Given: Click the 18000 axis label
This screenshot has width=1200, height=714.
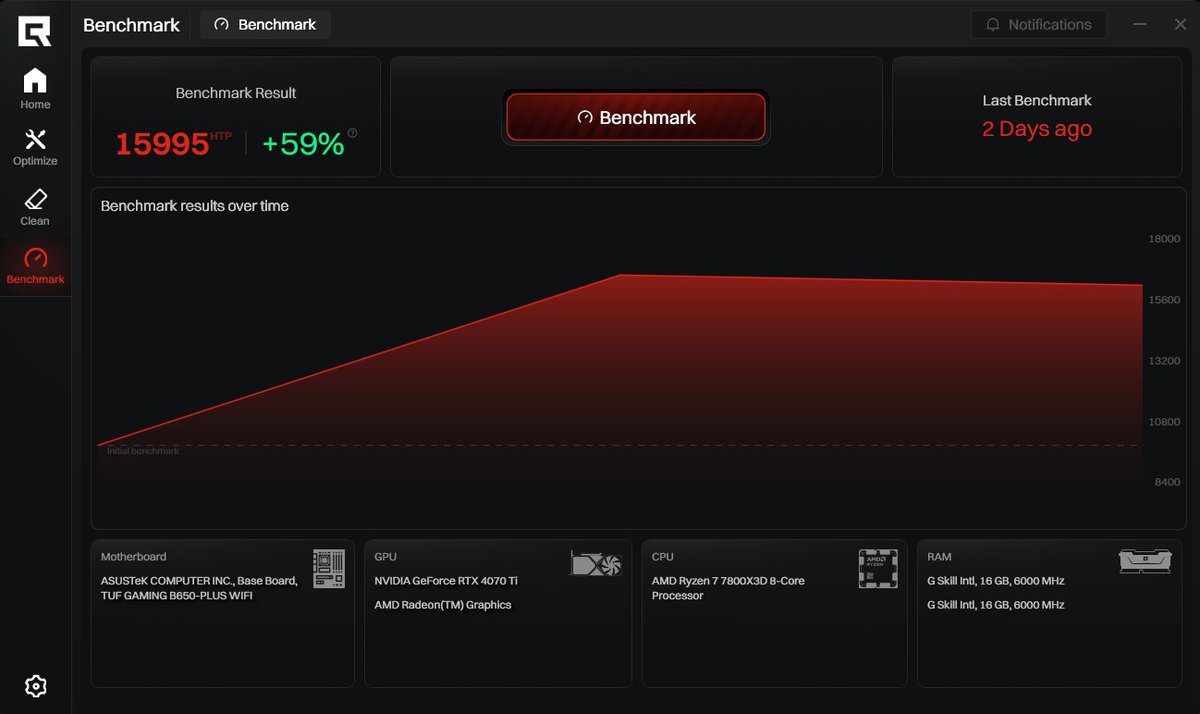Looking at the screenshot, I should pyautogui.click(x=1162, y=239).
